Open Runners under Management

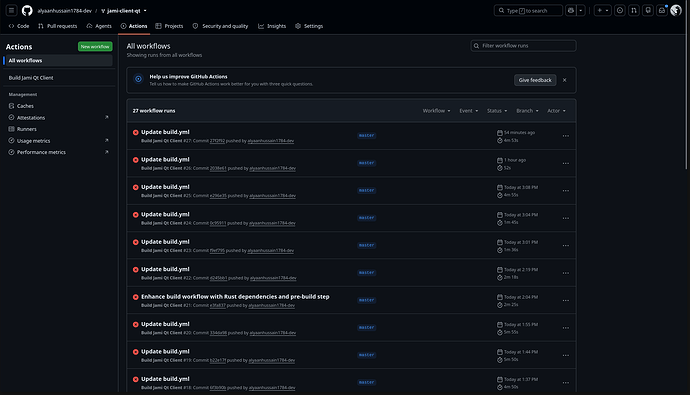(x=58, y=129)
